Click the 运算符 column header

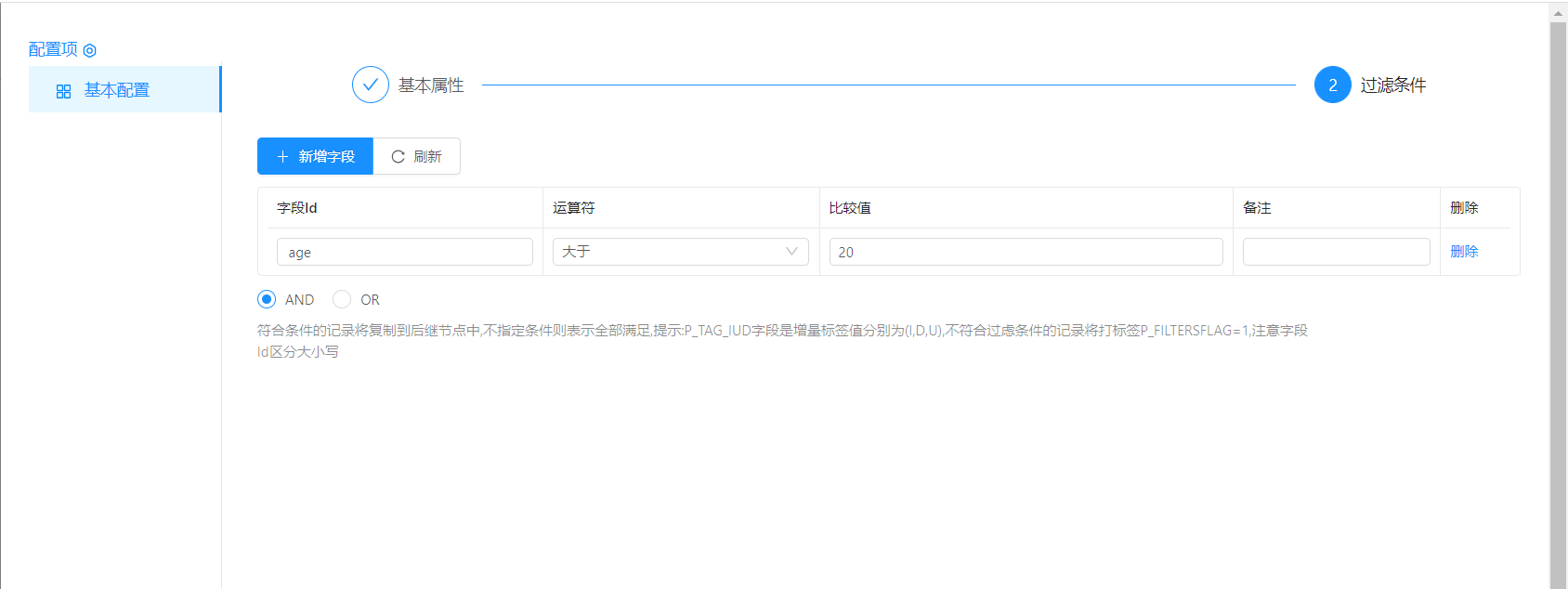coord(573,208)
